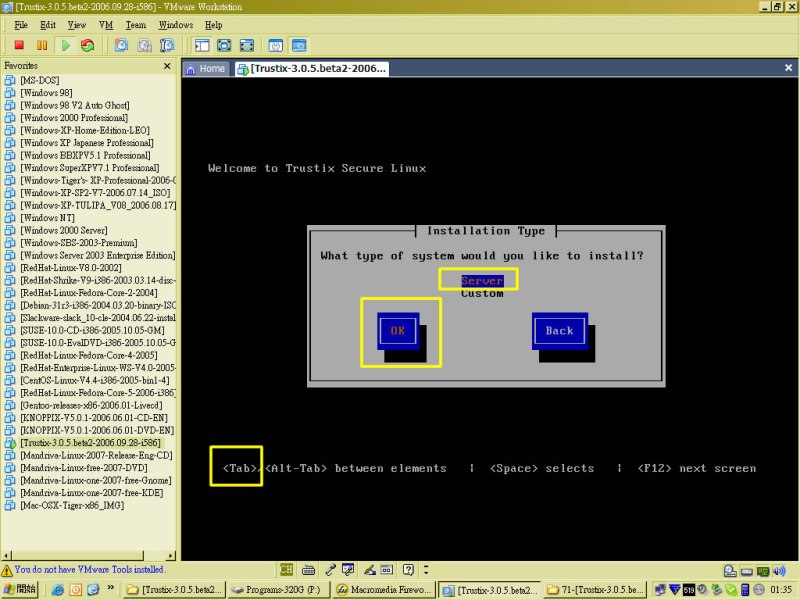Click the orange Suspend toolbar icon
Viewport: 800px width, 600px height.
(x=42, y=45)
